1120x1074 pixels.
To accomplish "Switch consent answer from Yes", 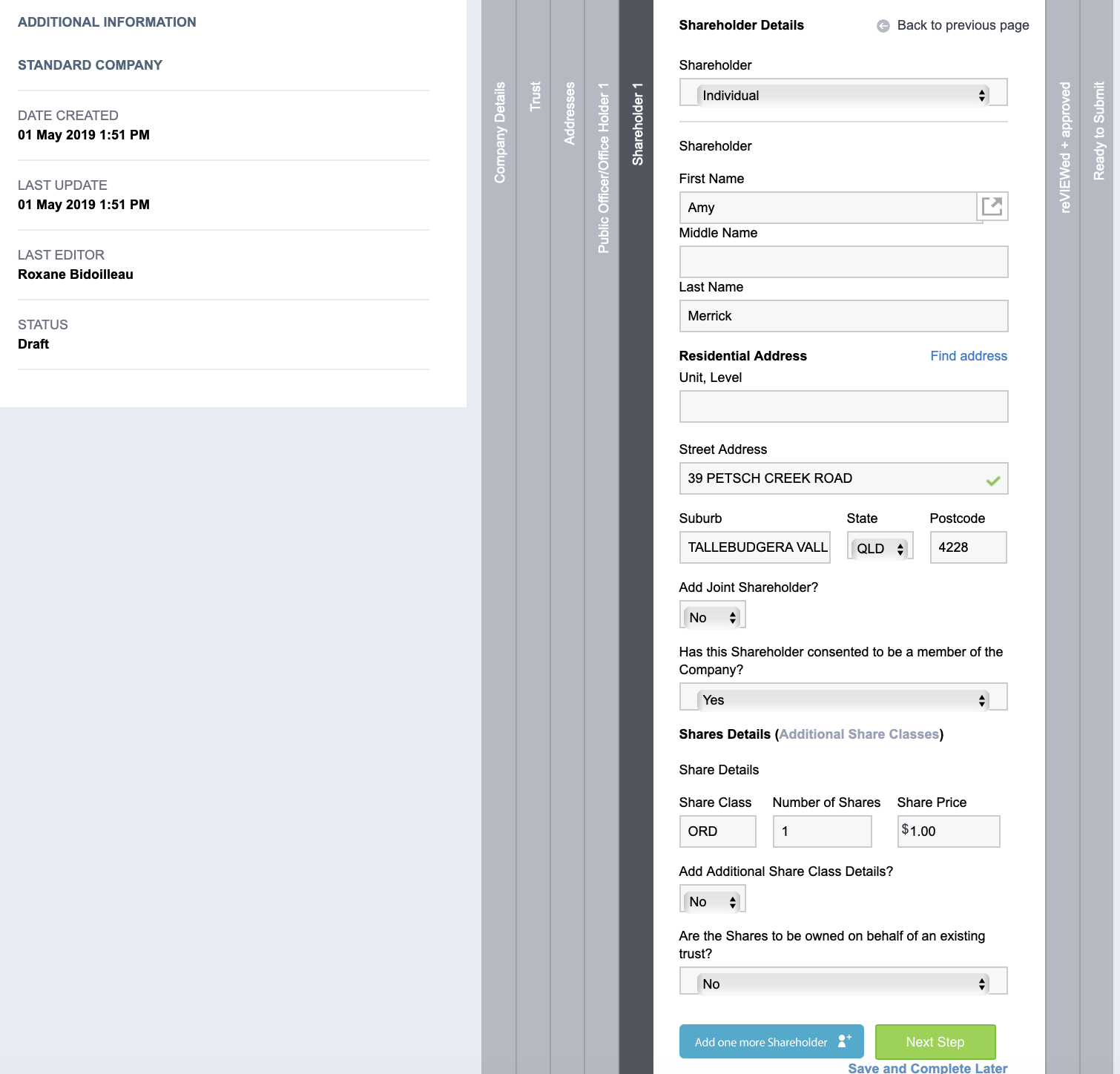I will pos(843,699).
